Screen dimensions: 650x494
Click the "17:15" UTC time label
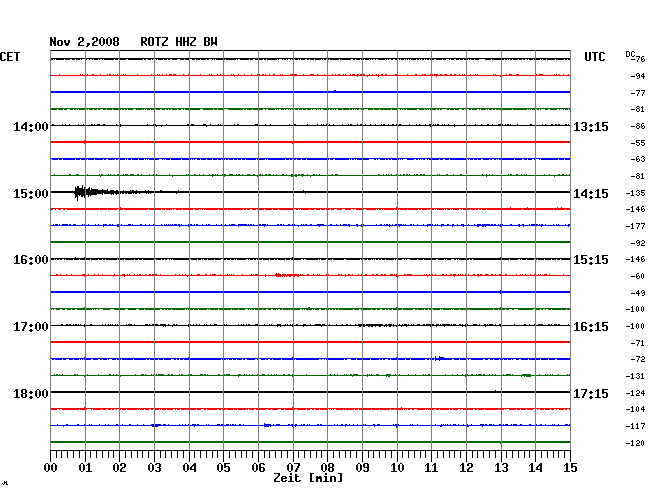(x=591, y=393)
